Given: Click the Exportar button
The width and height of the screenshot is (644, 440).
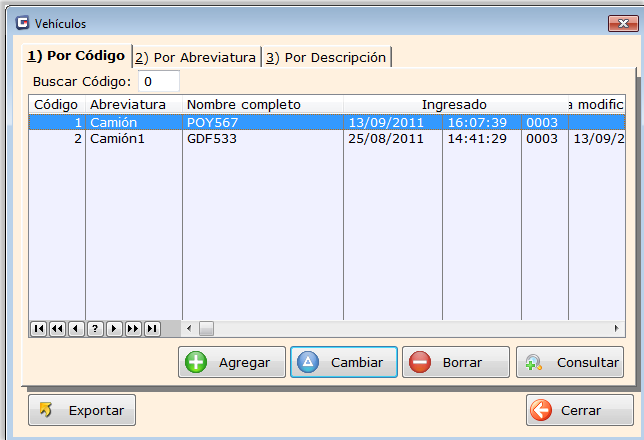Looking at the screenshot, I should [82, 410].
